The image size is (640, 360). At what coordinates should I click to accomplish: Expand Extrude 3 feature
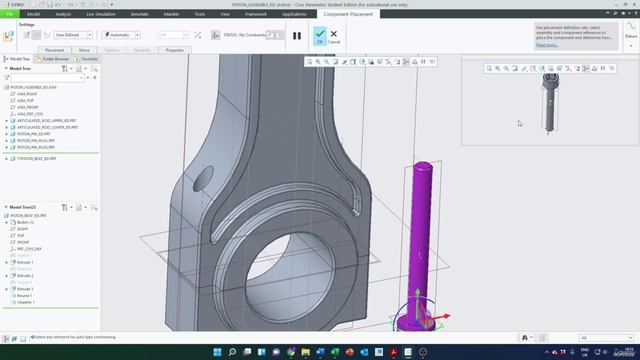pyautogui.click(x=6, y=289)
